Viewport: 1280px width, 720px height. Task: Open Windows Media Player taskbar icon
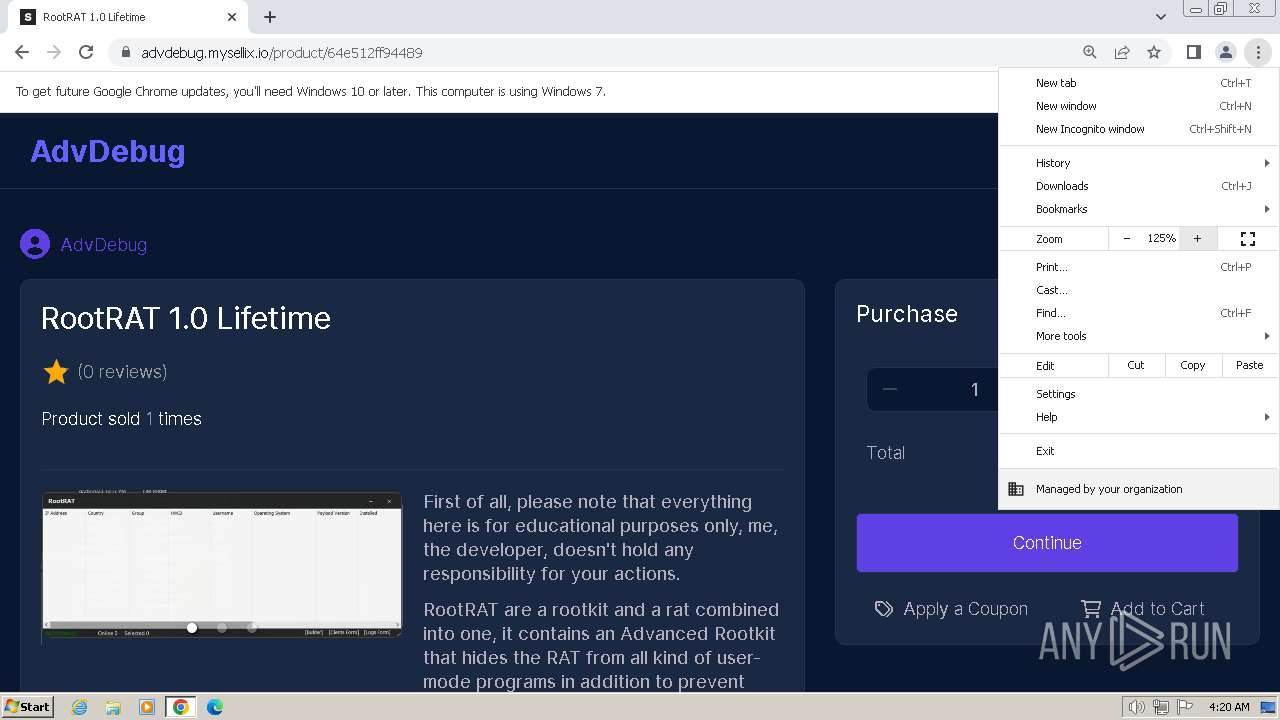(146, 707)
